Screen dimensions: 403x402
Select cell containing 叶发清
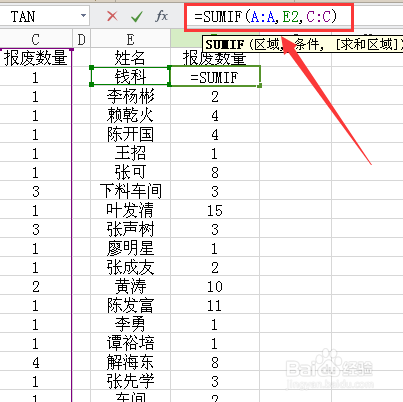130,210
